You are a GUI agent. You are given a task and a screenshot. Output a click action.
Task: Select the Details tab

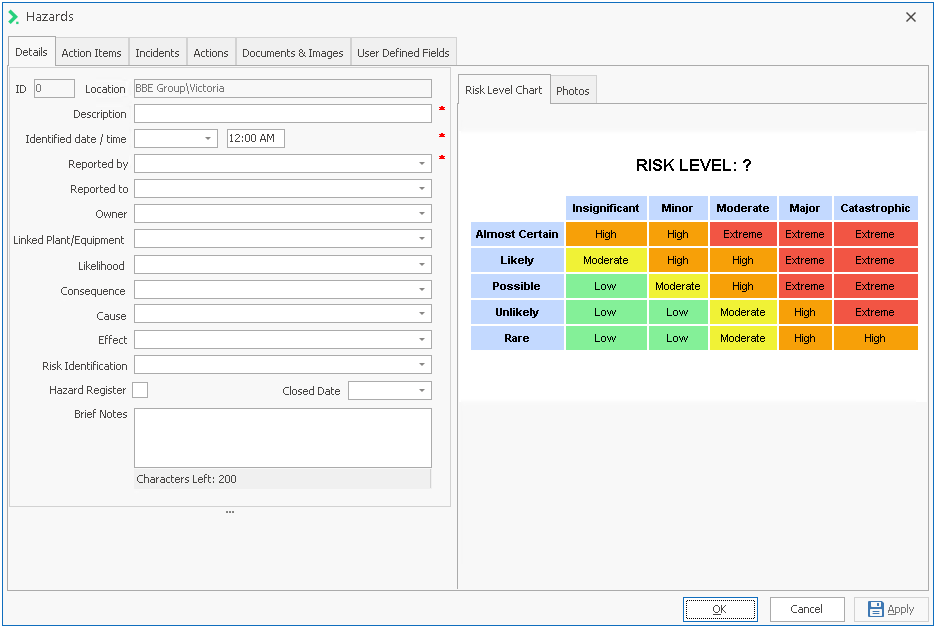(x=31, y=52)
